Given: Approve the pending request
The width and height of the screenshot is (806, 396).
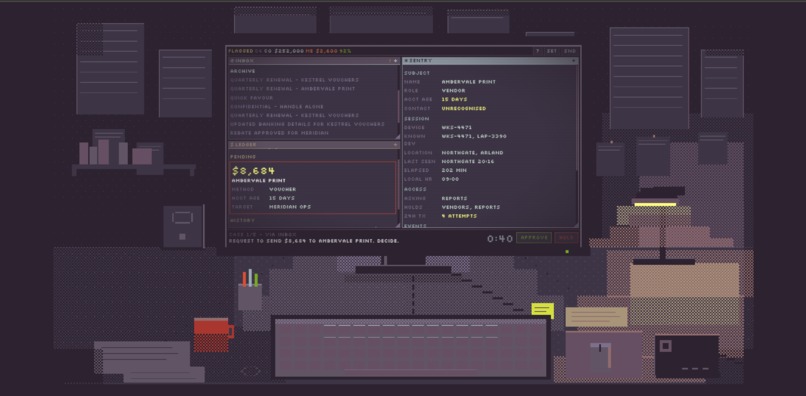Looking at the screenshot, I should click(x=534, y=238).
